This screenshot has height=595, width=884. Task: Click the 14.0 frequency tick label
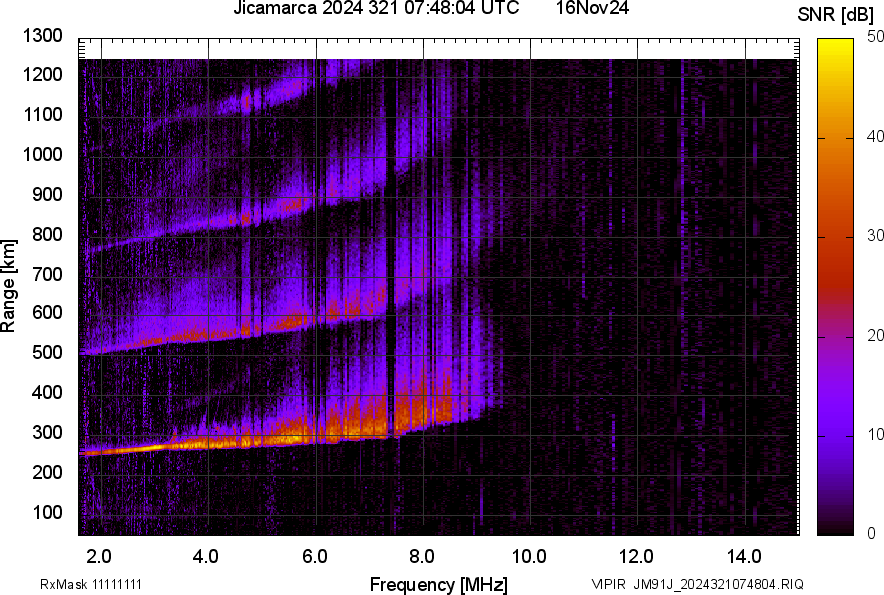click(744, 557)
